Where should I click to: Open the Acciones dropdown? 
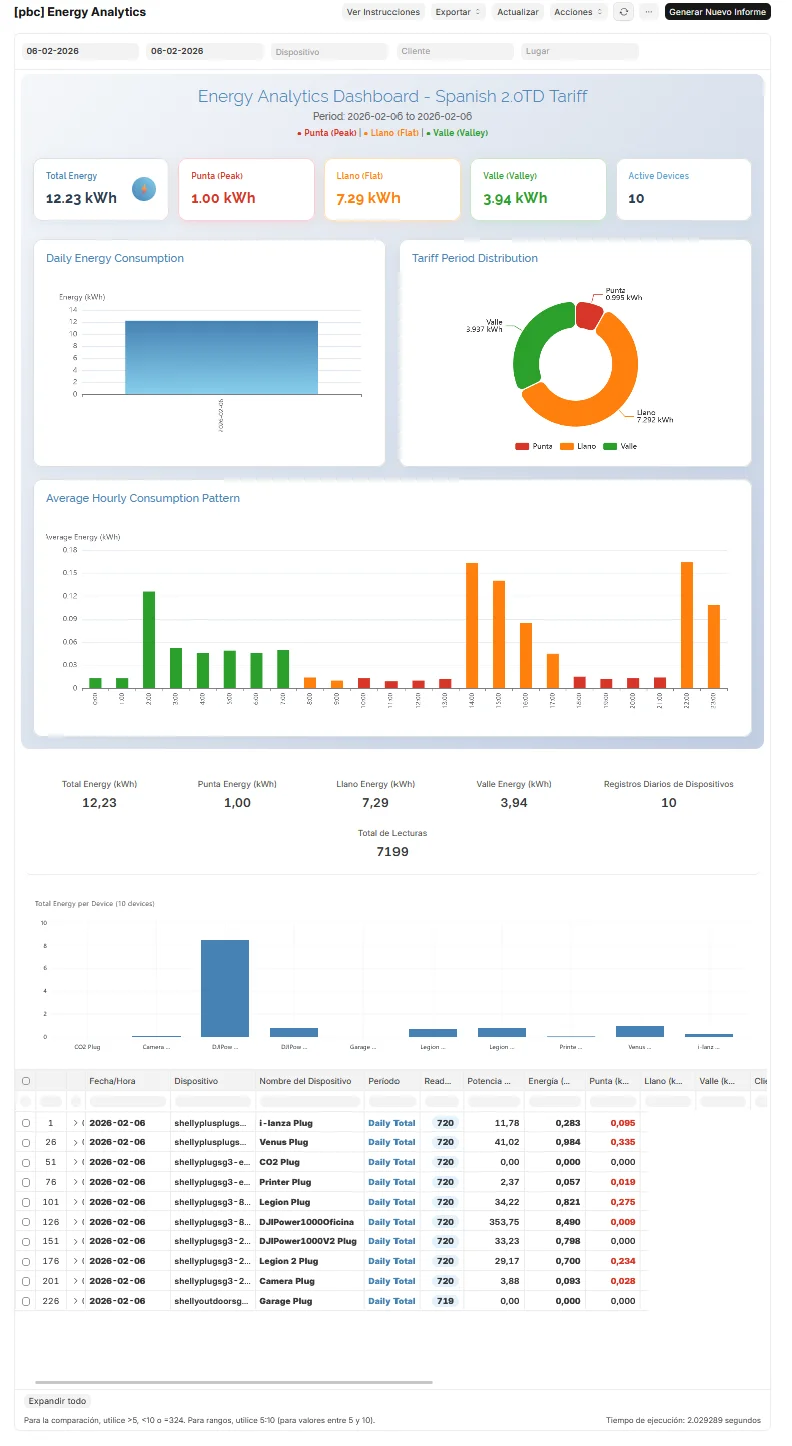(579, 12)
